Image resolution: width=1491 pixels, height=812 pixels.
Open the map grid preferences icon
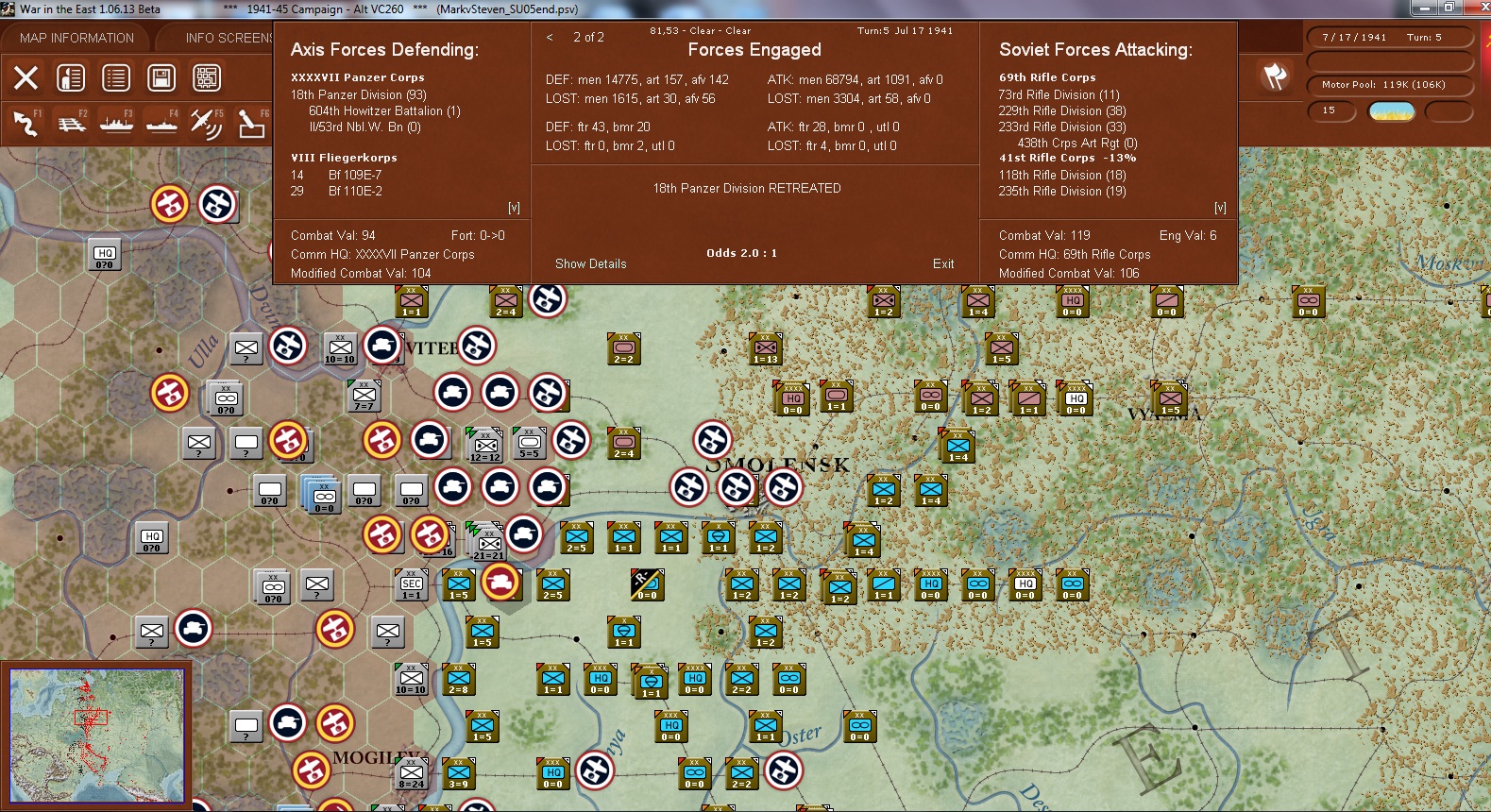click(x=207, y=77)
